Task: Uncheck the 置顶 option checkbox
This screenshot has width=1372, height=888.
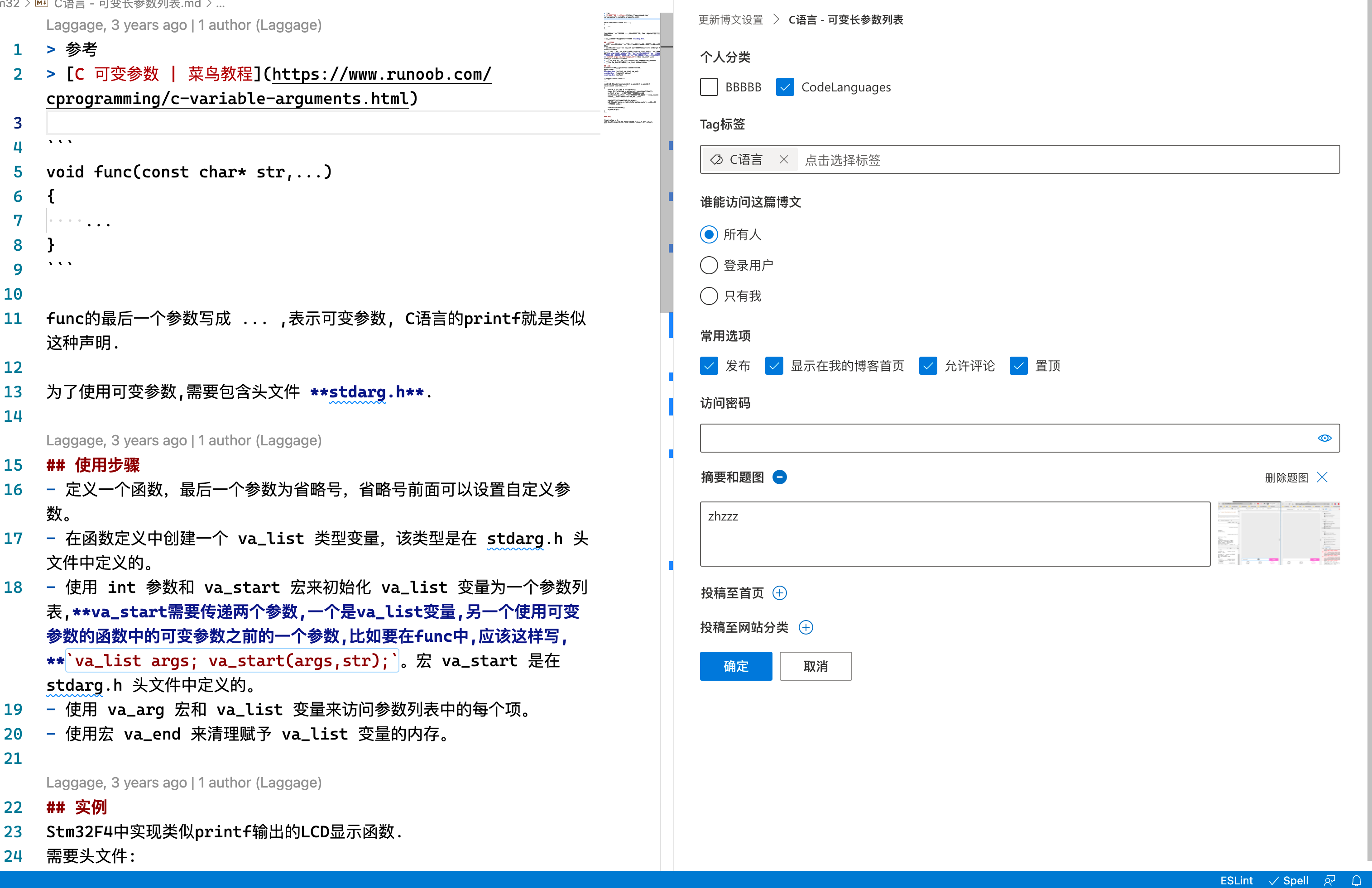Action: (x=1019, y=366)
